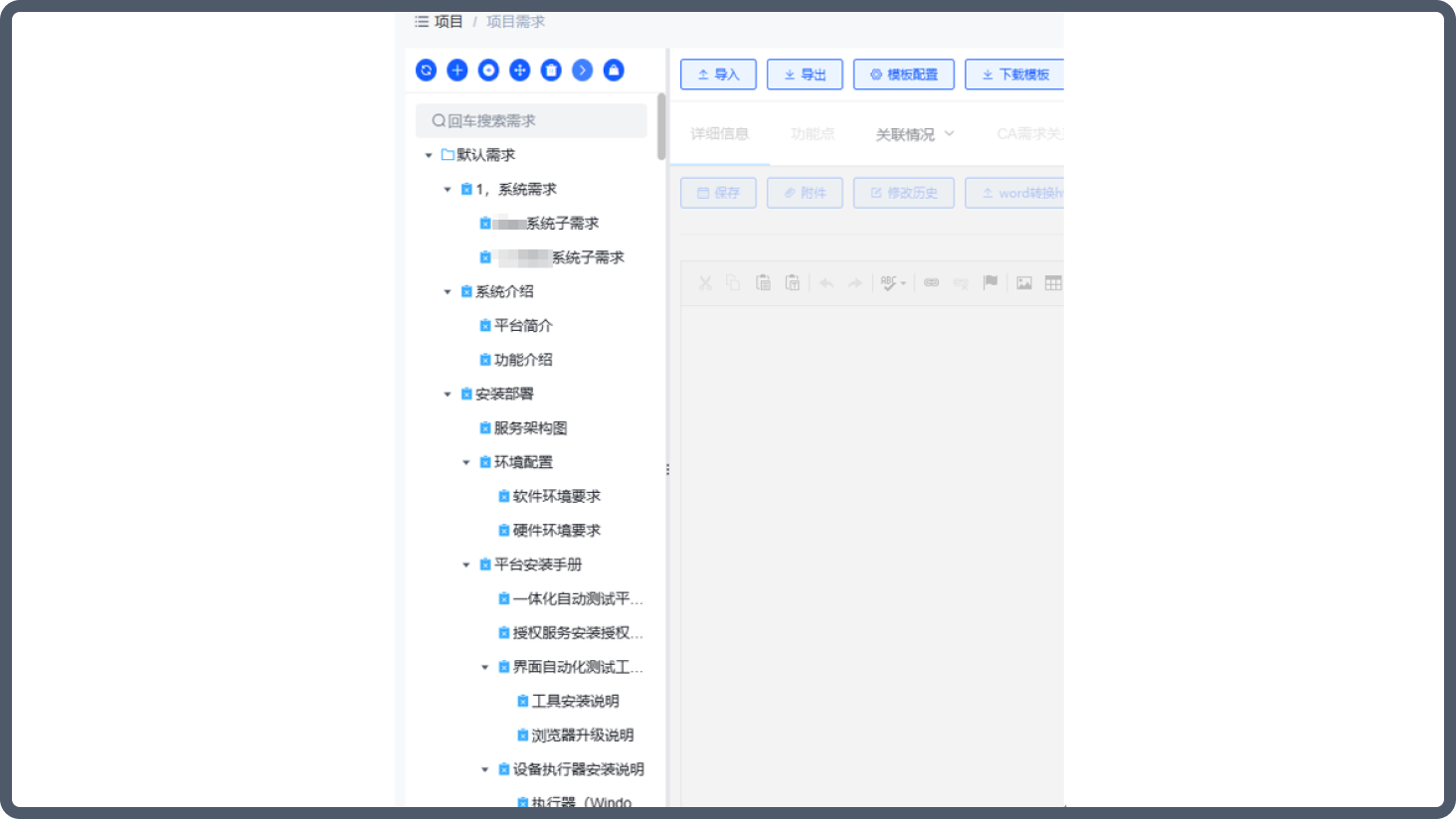Select 服务架构图 tree row
Screen dimensions: 1456x819
(523, 428)
